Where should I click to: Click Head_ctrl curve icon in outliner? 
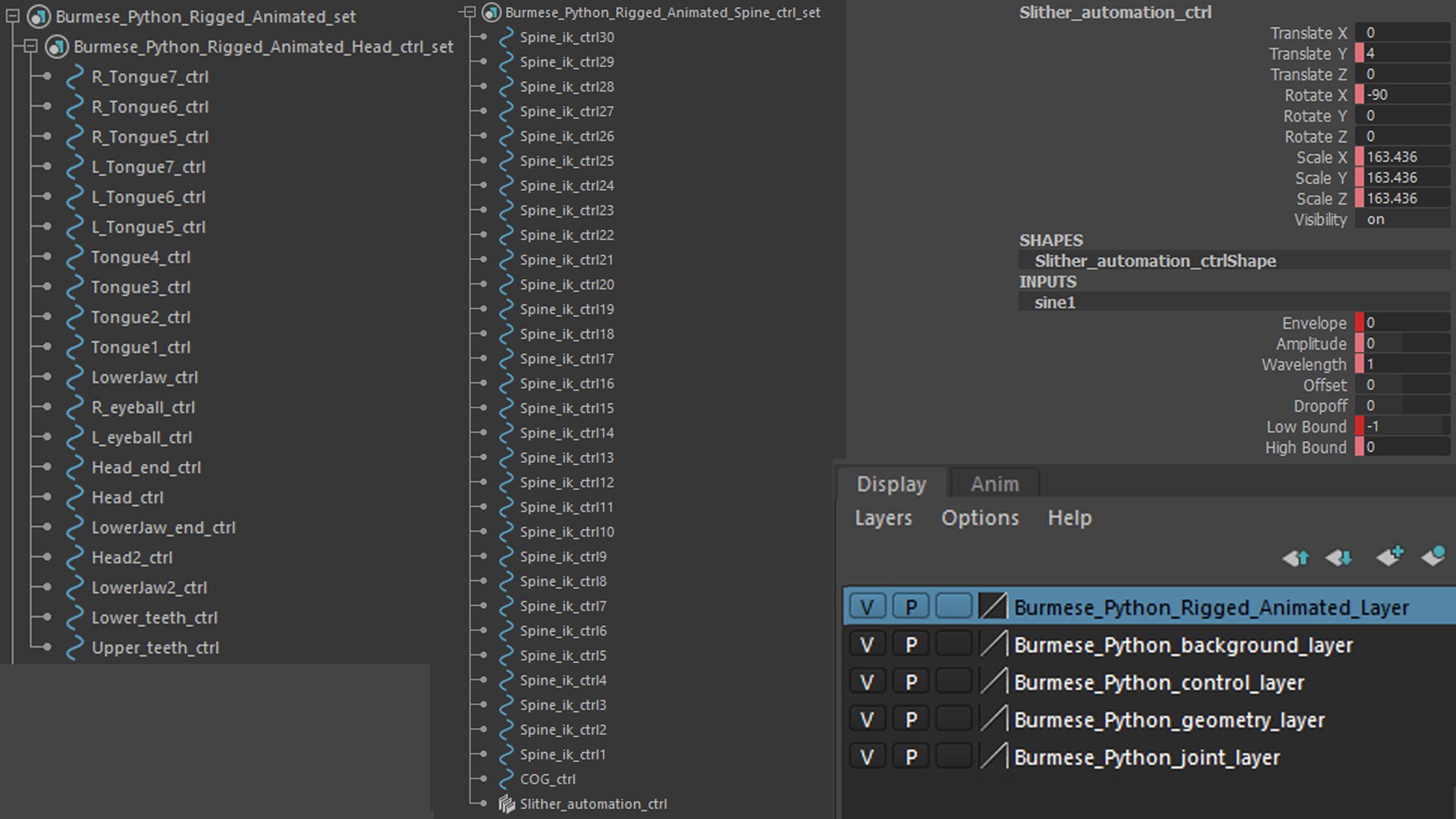coord(74,497)
